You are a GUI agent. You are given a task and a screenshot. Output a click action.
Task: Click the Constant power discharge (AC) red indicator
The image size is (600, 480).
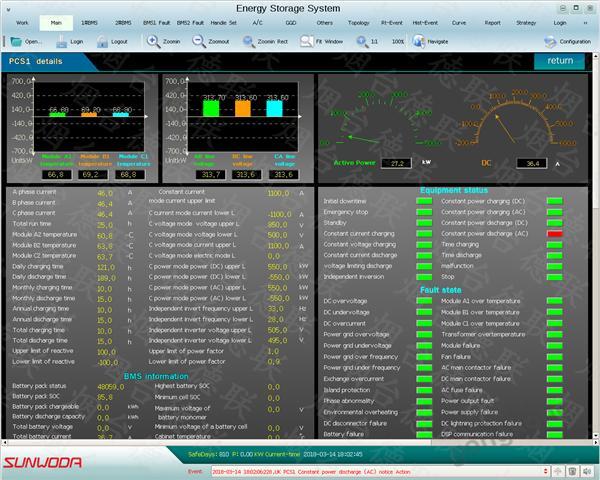pyautogui.click(x=554, y=234)
